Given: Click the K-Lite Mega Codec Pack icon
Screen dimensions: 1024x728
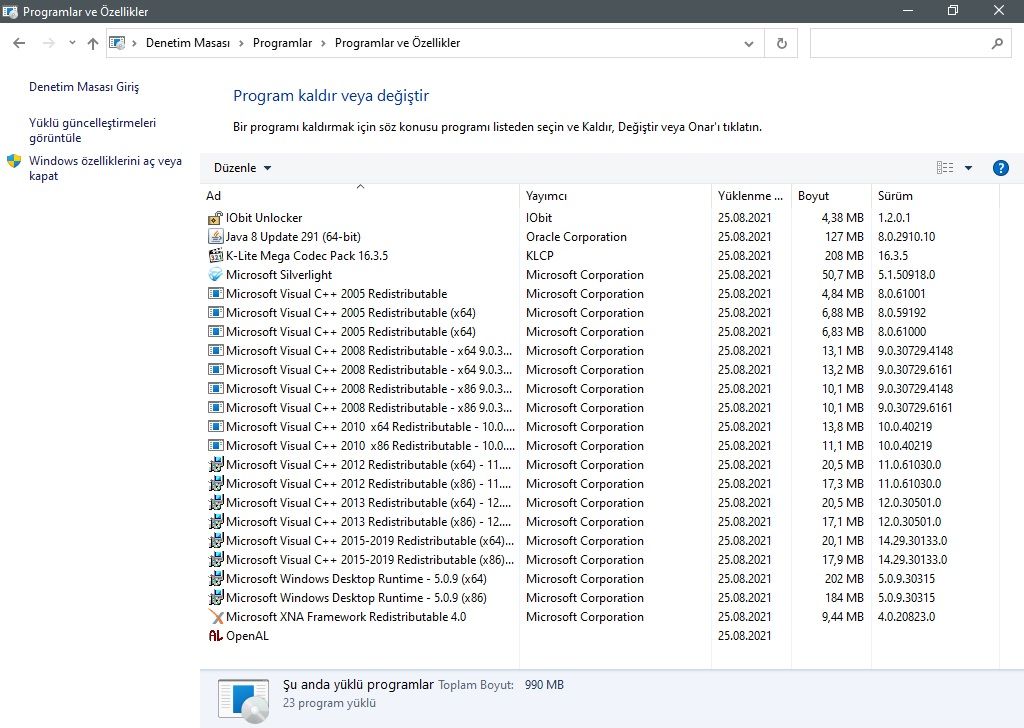Looking at the screenshot, I should pyautogui.click(x=216, y=256).
